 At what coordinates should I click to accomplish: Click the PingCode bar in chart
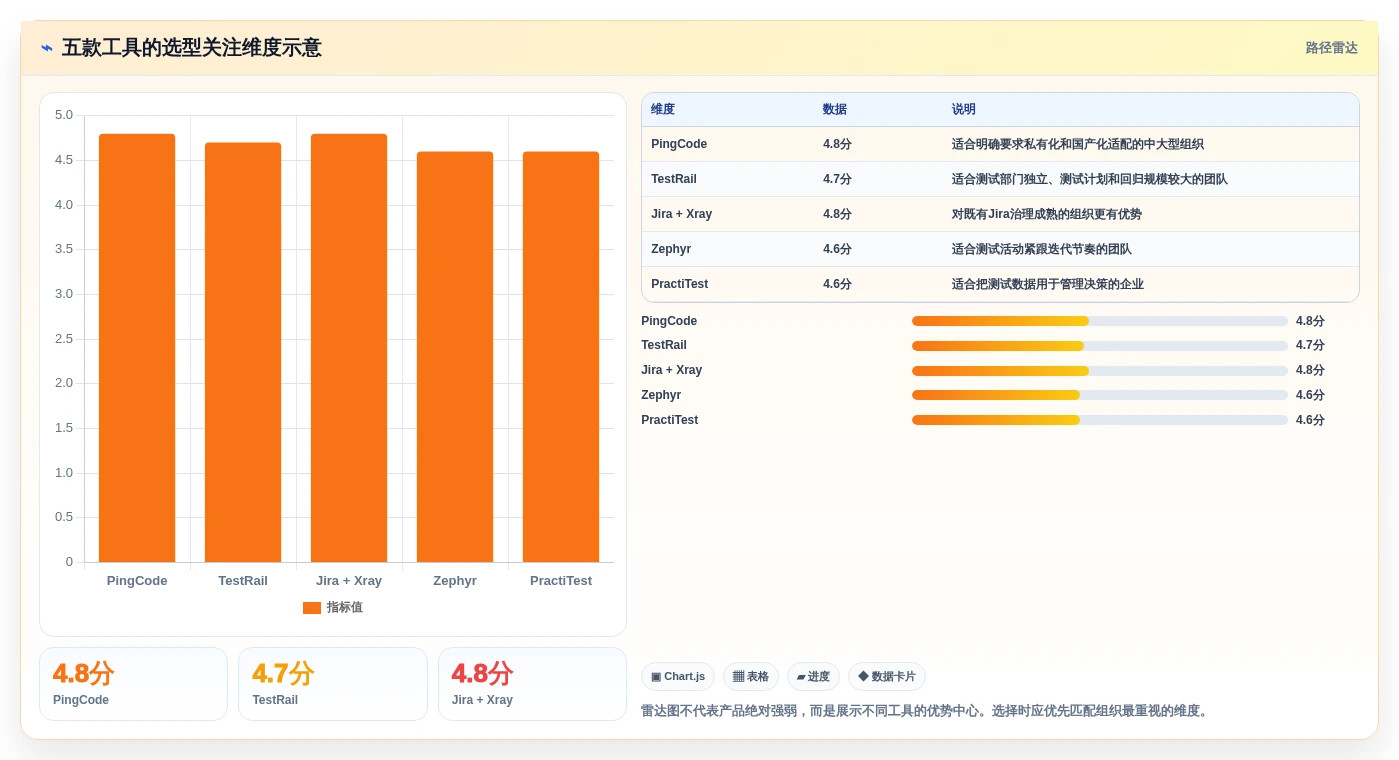tap(137, 348)
